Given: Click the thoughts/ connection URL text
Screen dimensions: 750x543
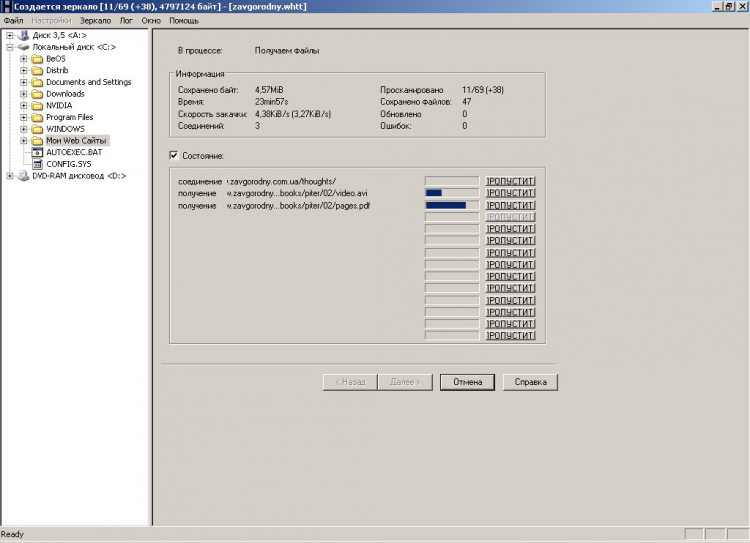Looking at the screenshot, I should (x=281, y=181).
